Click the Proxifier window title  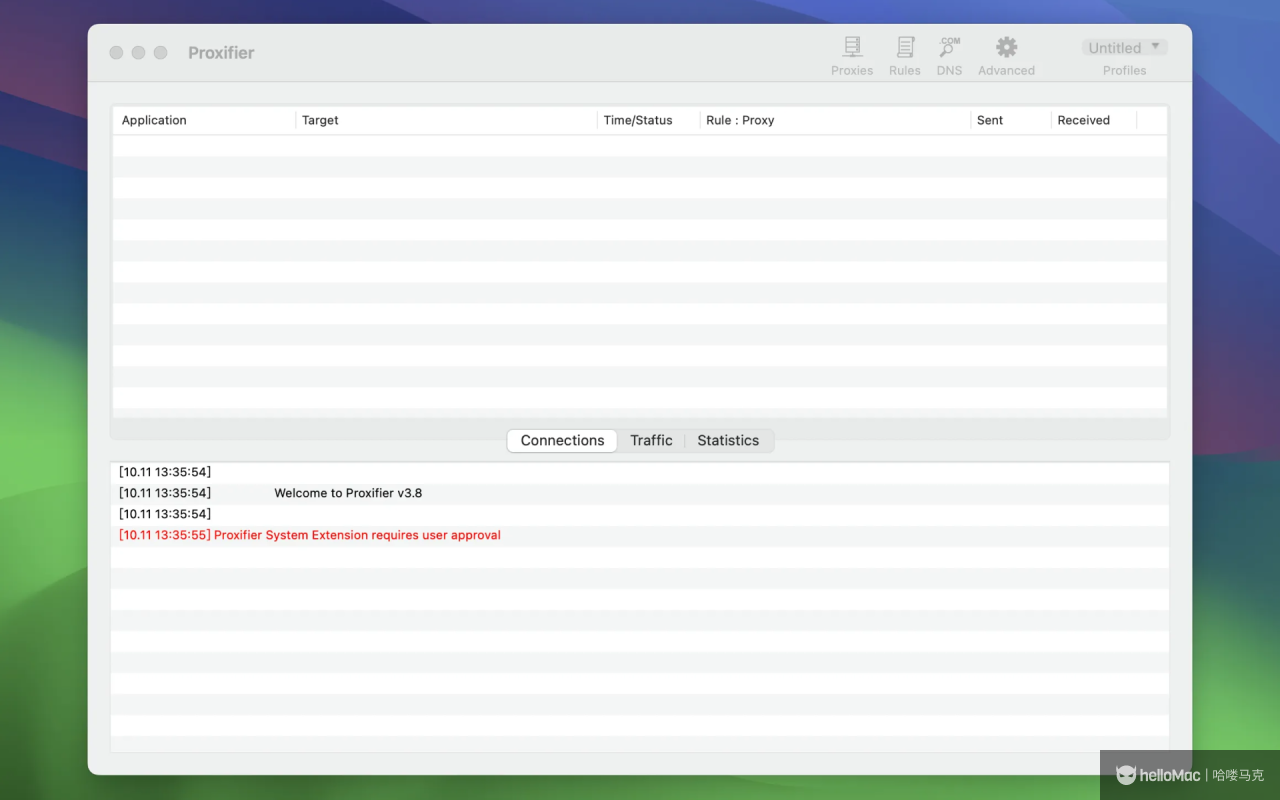221,53
